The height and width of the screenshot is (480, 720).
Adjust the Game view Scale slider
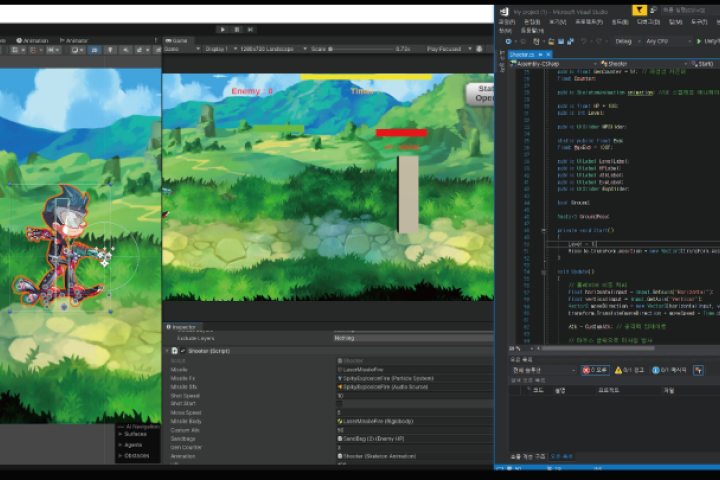coord(362,49)
